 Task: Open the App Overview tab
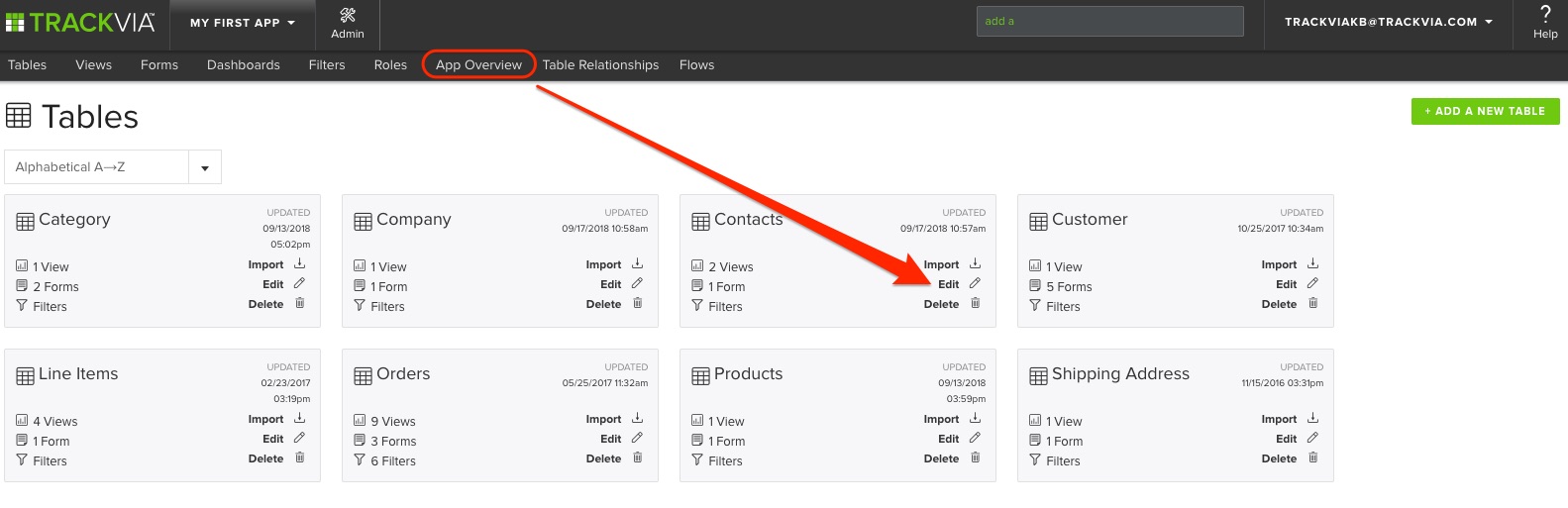point(478,65)
